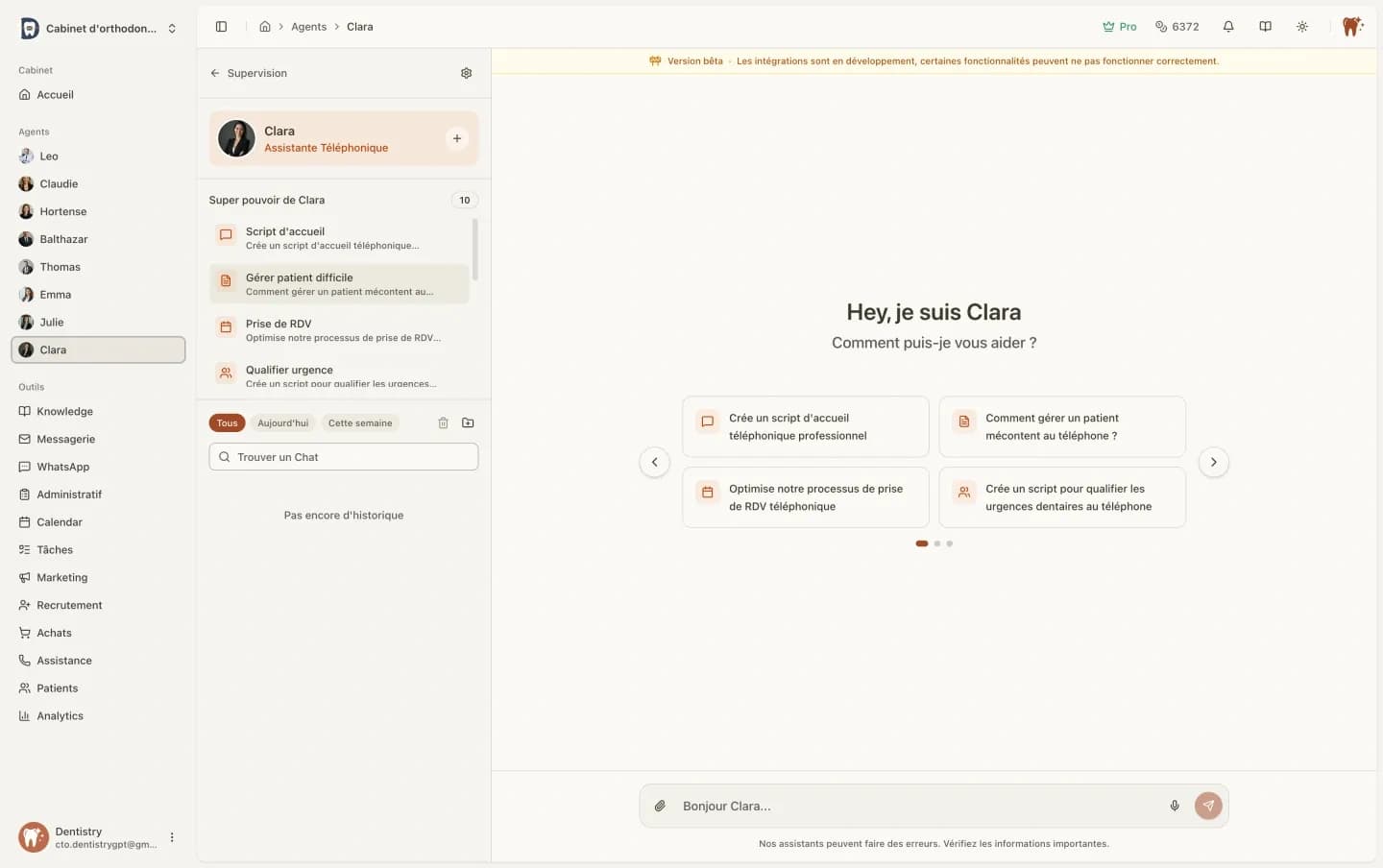Click 'Optimise notre processus de prise de RDV' card

[805, 497]
